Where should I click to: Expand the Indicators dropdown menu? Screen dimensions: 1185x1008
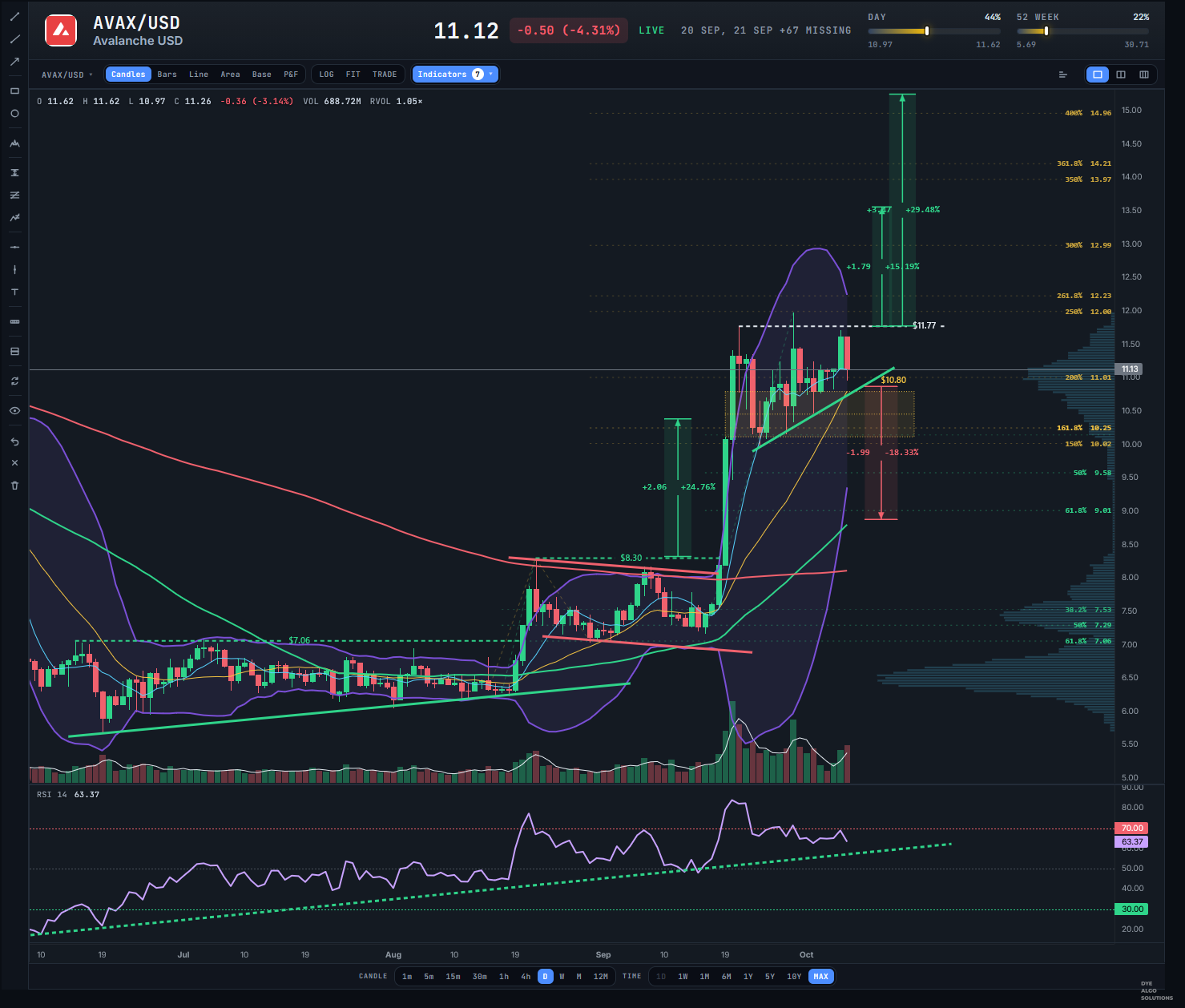[x=455, y=75]
